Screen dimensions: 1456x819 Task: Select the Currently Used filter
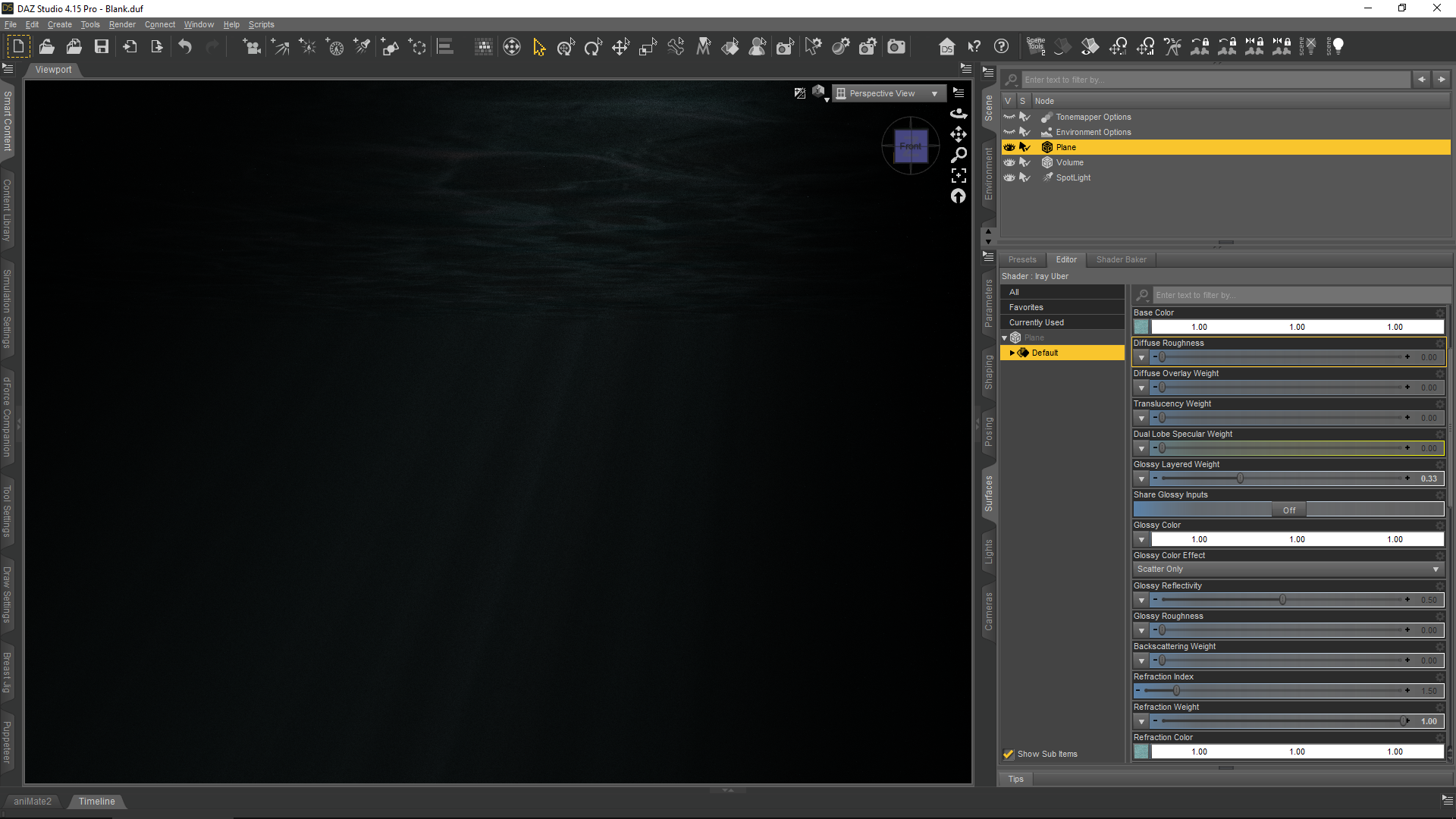click(1036, 322)
